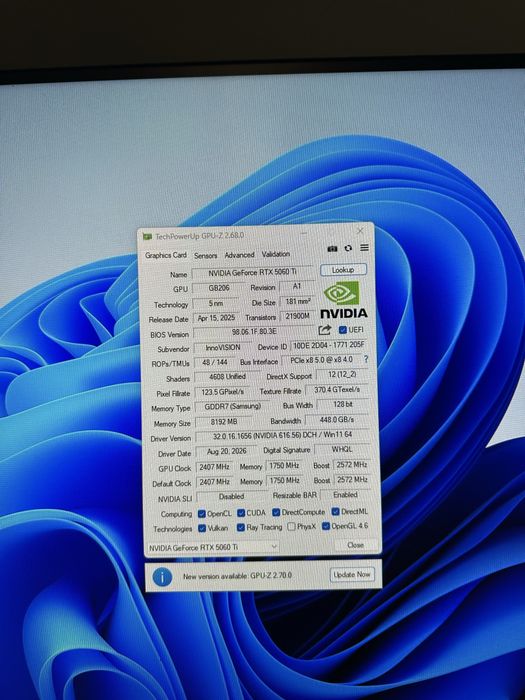Select the Graphics Card tab
Screen dimensions: 525x700
tap(166, 255)
